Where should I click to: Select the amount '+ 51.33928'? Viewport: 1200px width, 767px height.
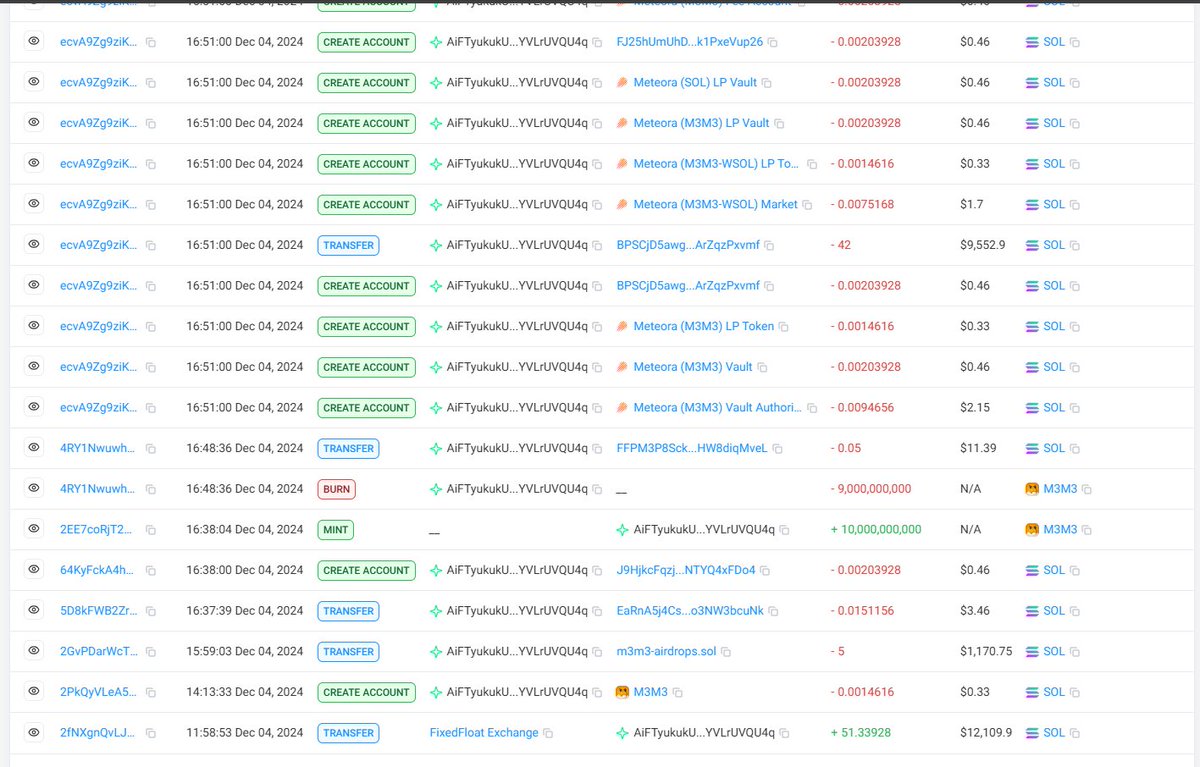[861, 732]
